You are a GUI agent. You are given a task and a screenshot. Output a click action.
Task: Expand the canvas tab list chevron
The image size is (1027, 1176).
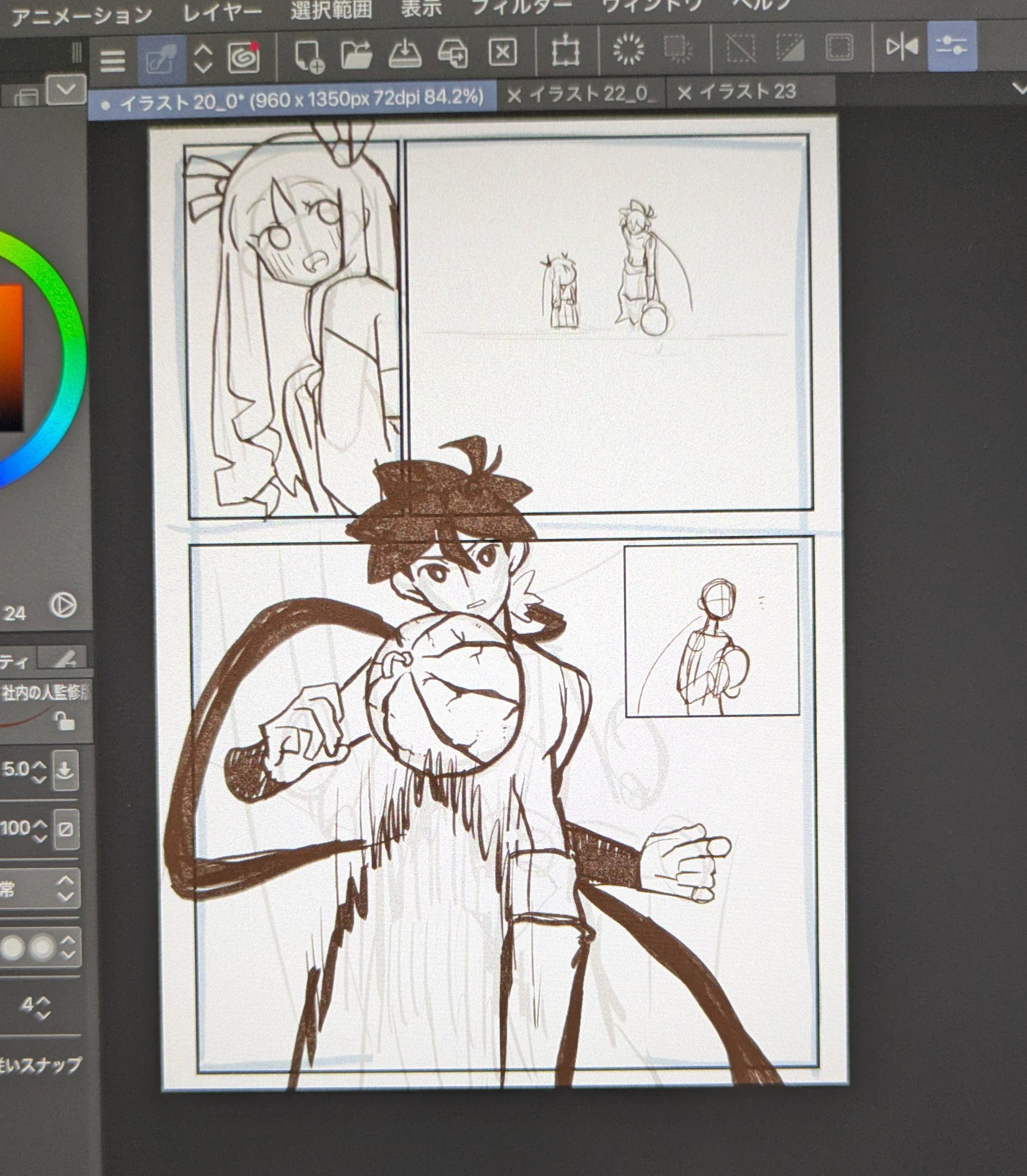1020,88
